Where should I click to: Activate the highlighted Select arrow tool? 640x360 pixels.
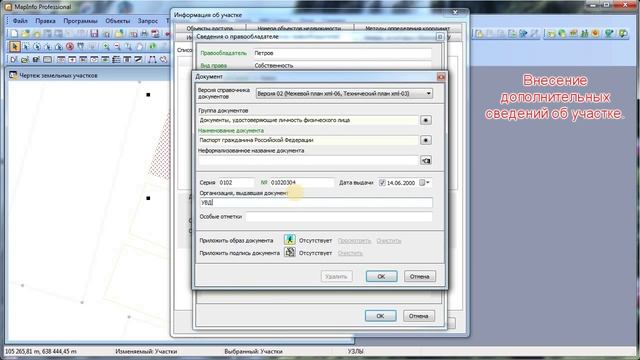click(15, 47)
